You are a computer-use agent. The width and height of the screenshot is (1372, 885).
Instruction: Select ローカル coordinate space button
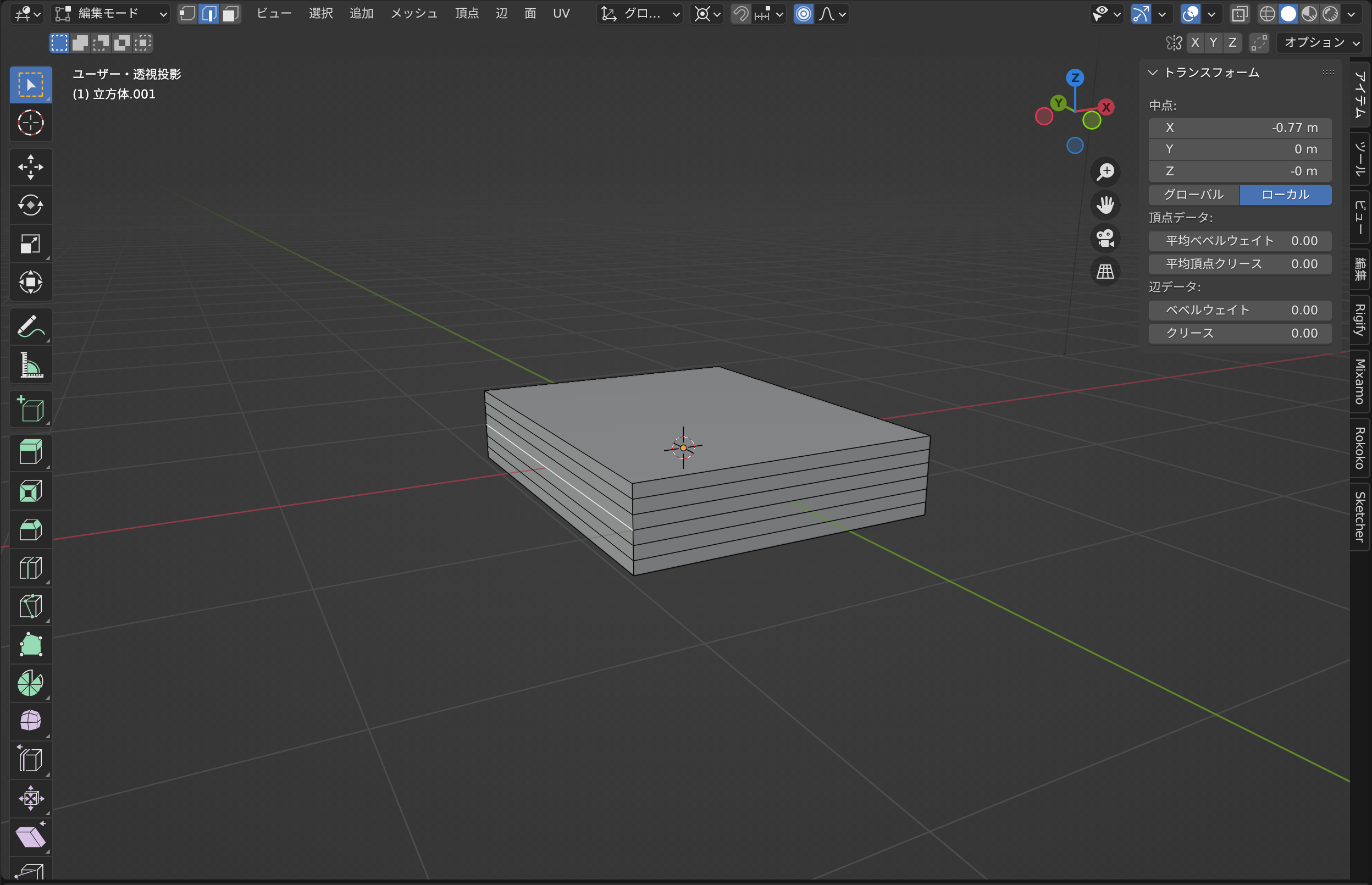(1286, 195)
